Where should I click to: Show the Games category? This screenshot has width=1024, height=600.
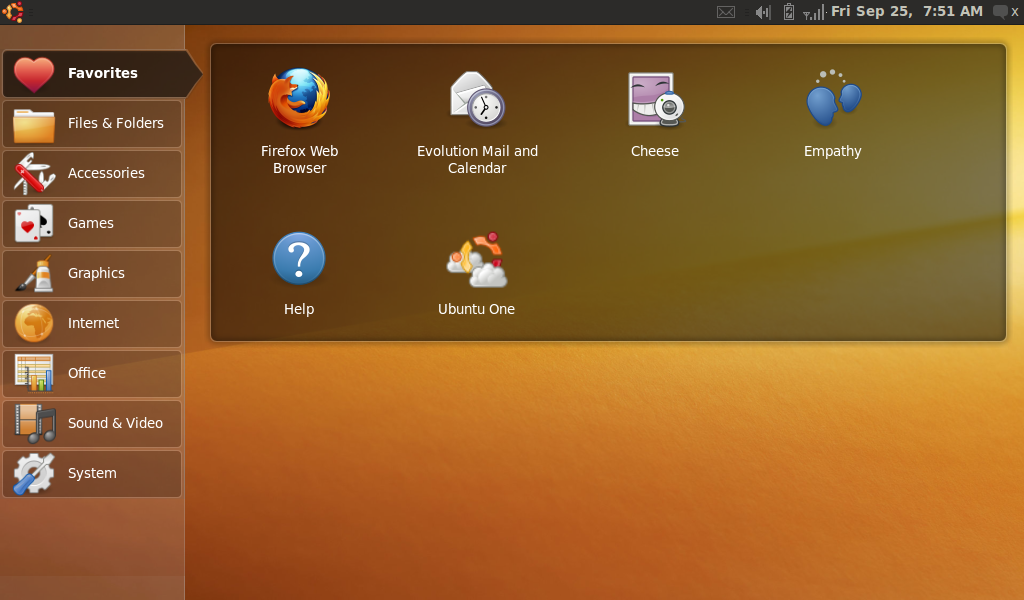pos(92,223)
